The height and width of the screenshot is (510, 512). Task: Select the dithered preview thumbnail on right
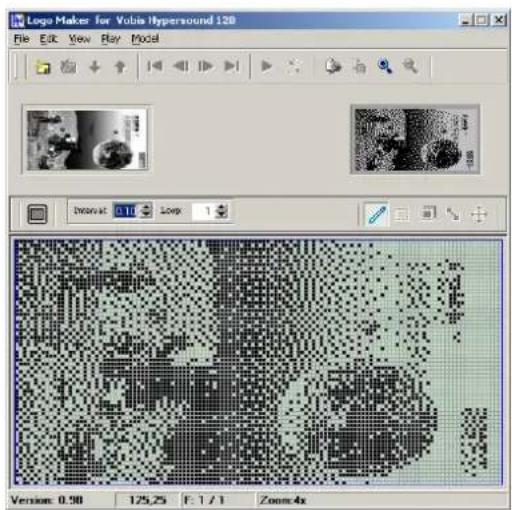point(415,139)
